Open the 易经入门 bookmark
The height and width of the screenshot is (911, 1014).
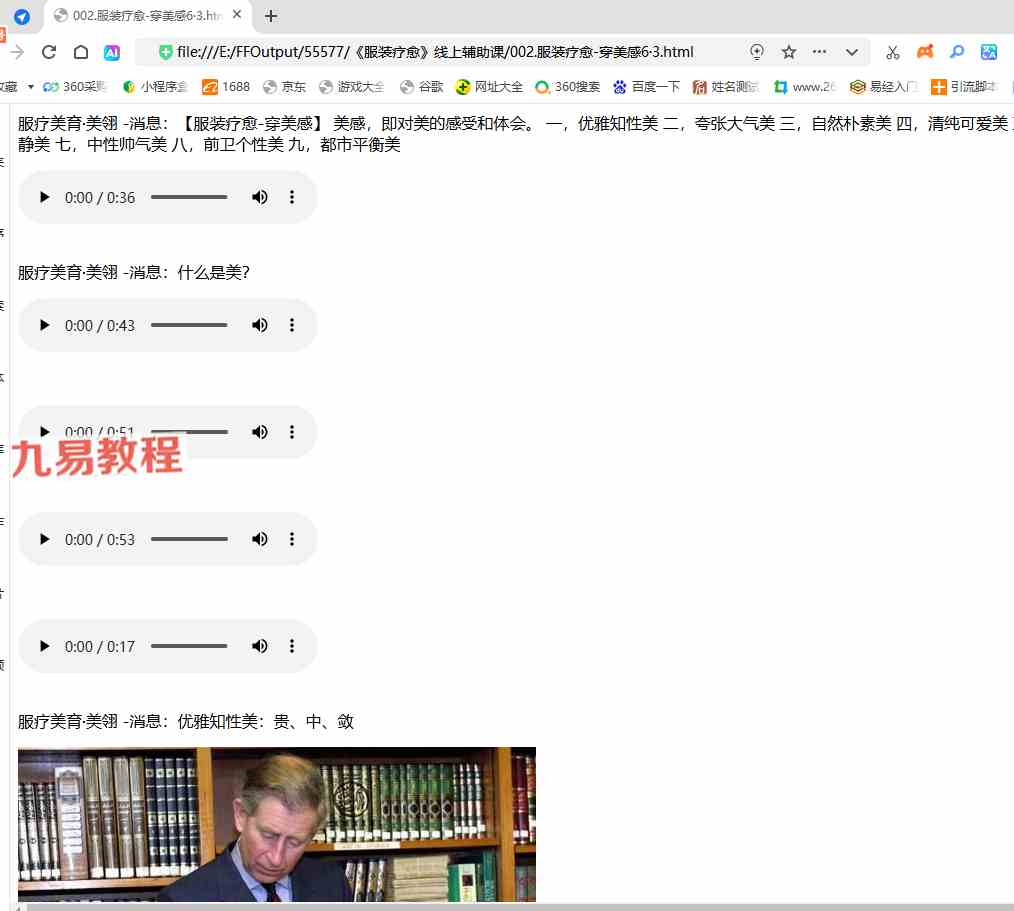pyautogui.click(x=883, y=87)
